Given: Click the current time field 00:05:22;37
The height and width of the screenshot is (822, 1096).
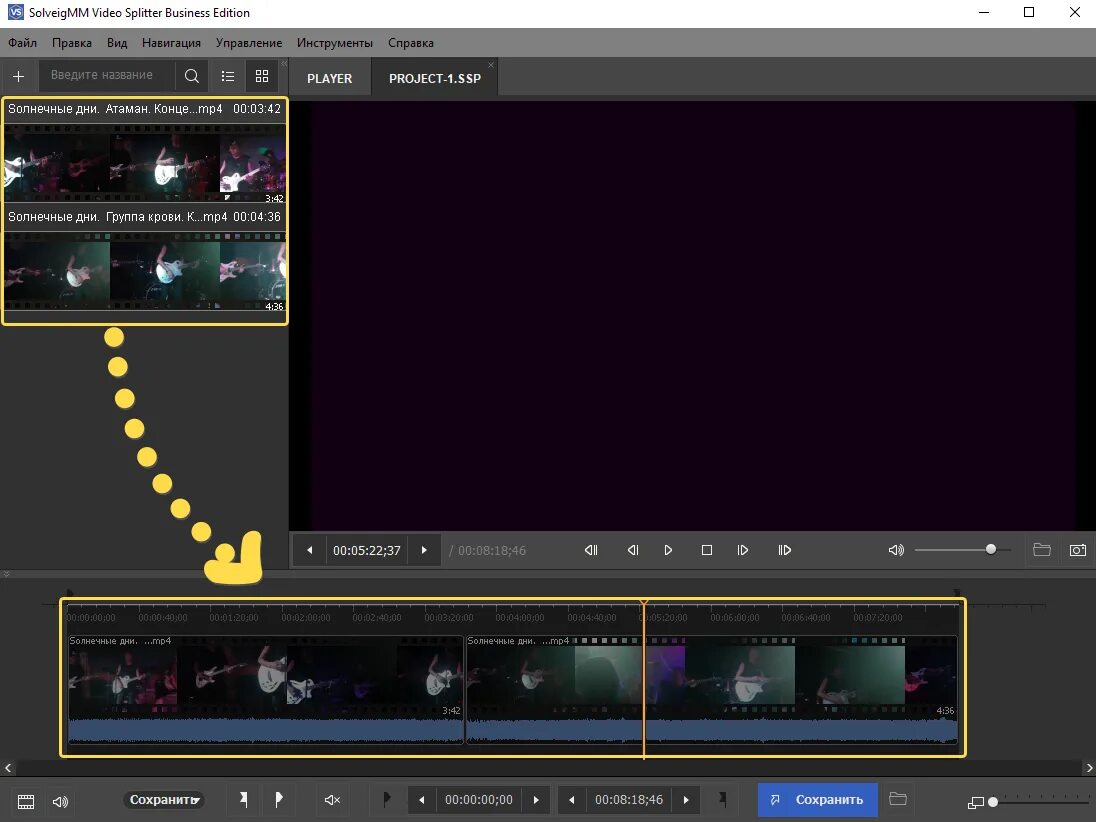Looking at the screenshot, I should coord(367,551).
